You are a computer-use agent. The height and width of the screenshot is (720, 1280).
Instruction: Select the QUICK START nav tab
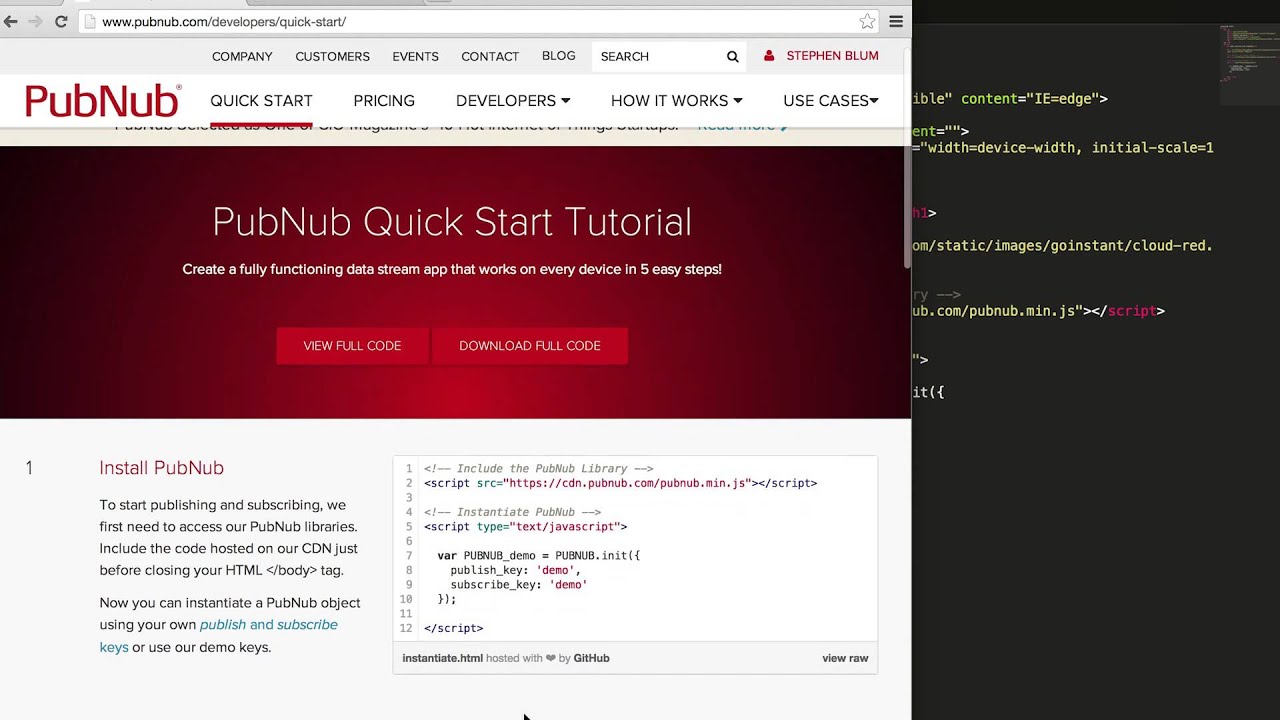(x=261, y=101)
